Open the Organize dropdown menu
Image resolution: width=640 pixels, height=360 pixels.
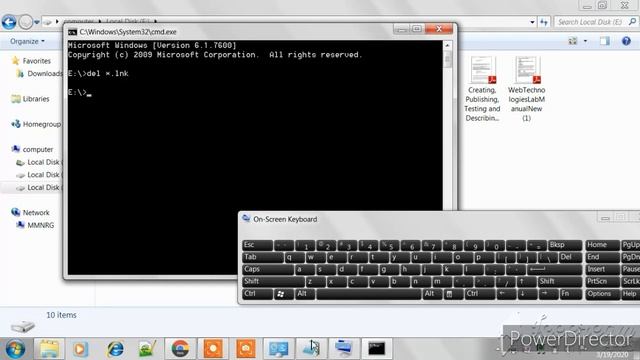coord(27,41)
